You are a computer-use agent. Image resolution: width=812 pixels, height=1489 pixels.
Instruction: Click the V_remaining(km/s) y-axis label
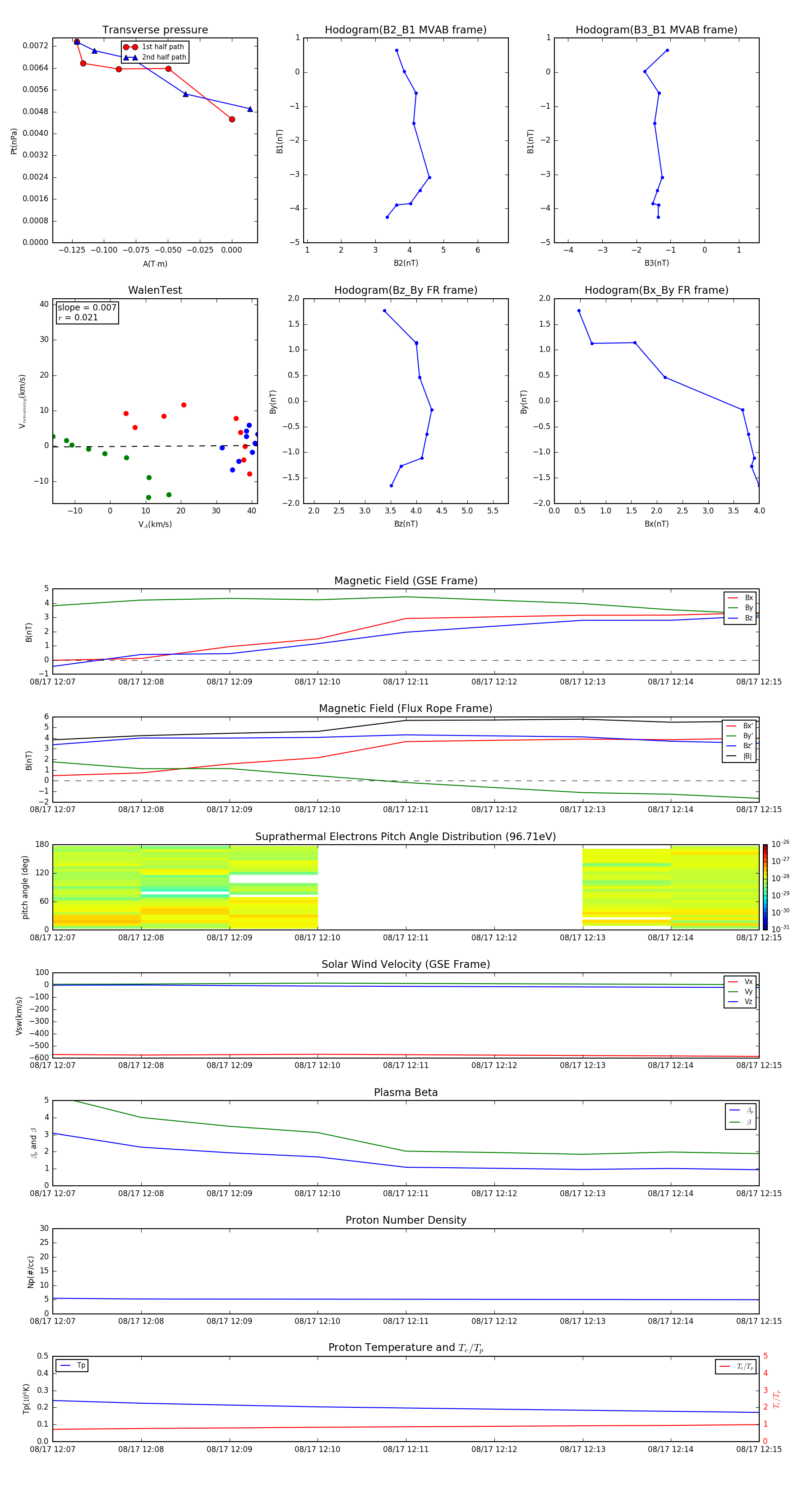point(23,401)
